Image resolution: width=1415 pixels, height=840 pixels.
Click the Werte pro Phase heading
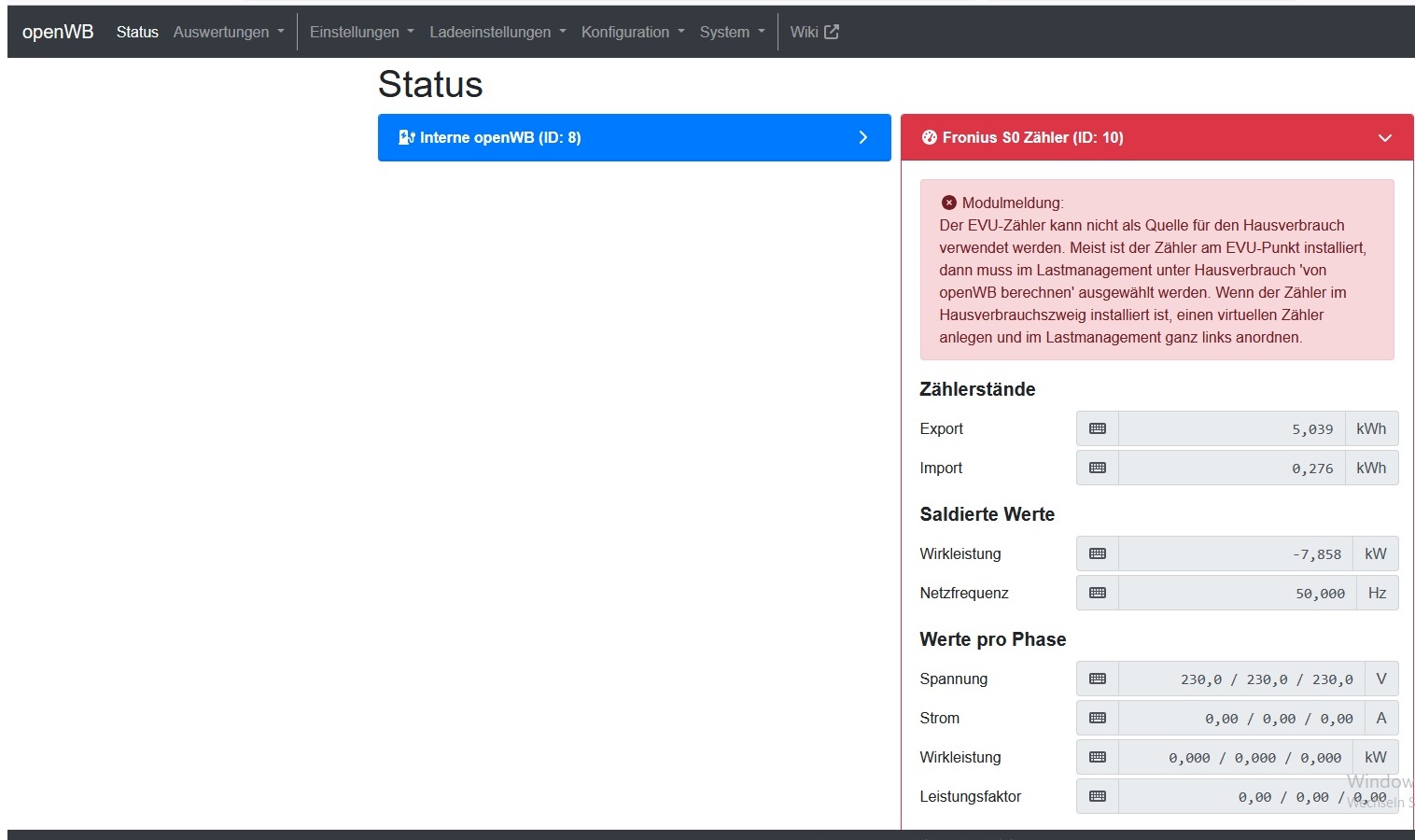(x=992, y=639)
